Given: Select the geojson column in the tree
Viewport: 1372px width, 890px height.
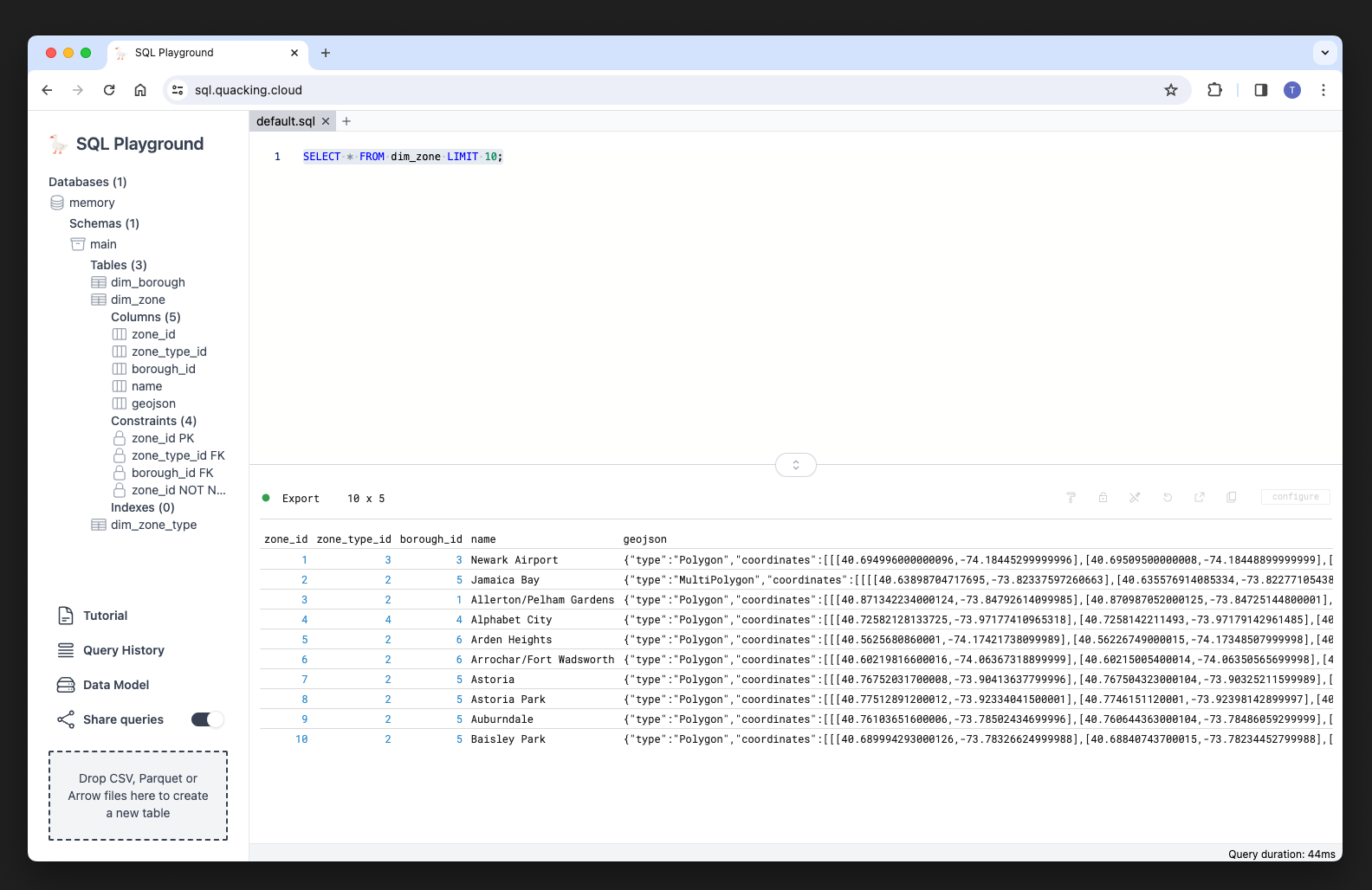Looking at the screenshot, I should pyautogui.click(x=144, y=403).
